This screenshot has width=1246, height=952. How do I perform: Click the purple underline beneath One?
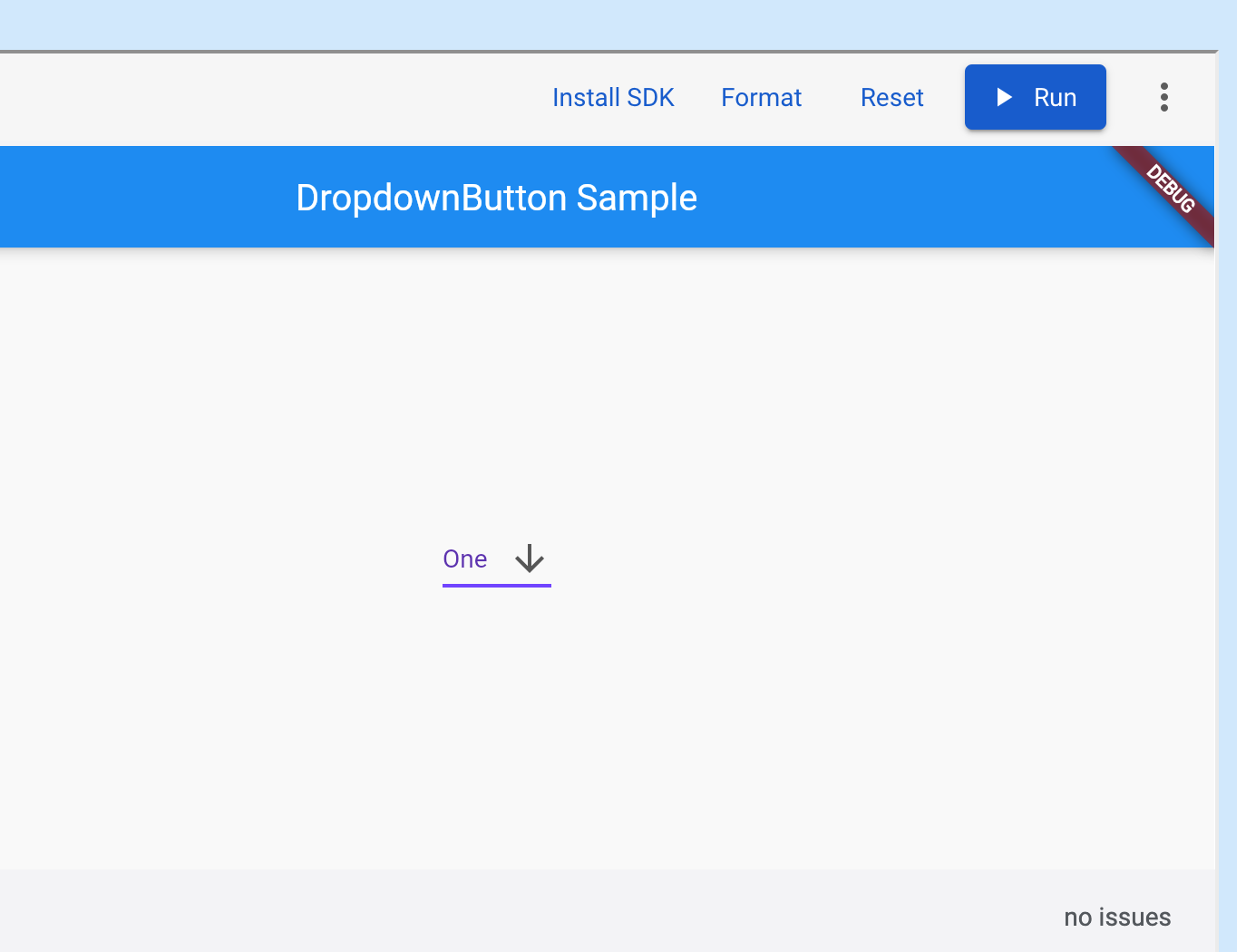pyautogui.click(x=496, y=588)
